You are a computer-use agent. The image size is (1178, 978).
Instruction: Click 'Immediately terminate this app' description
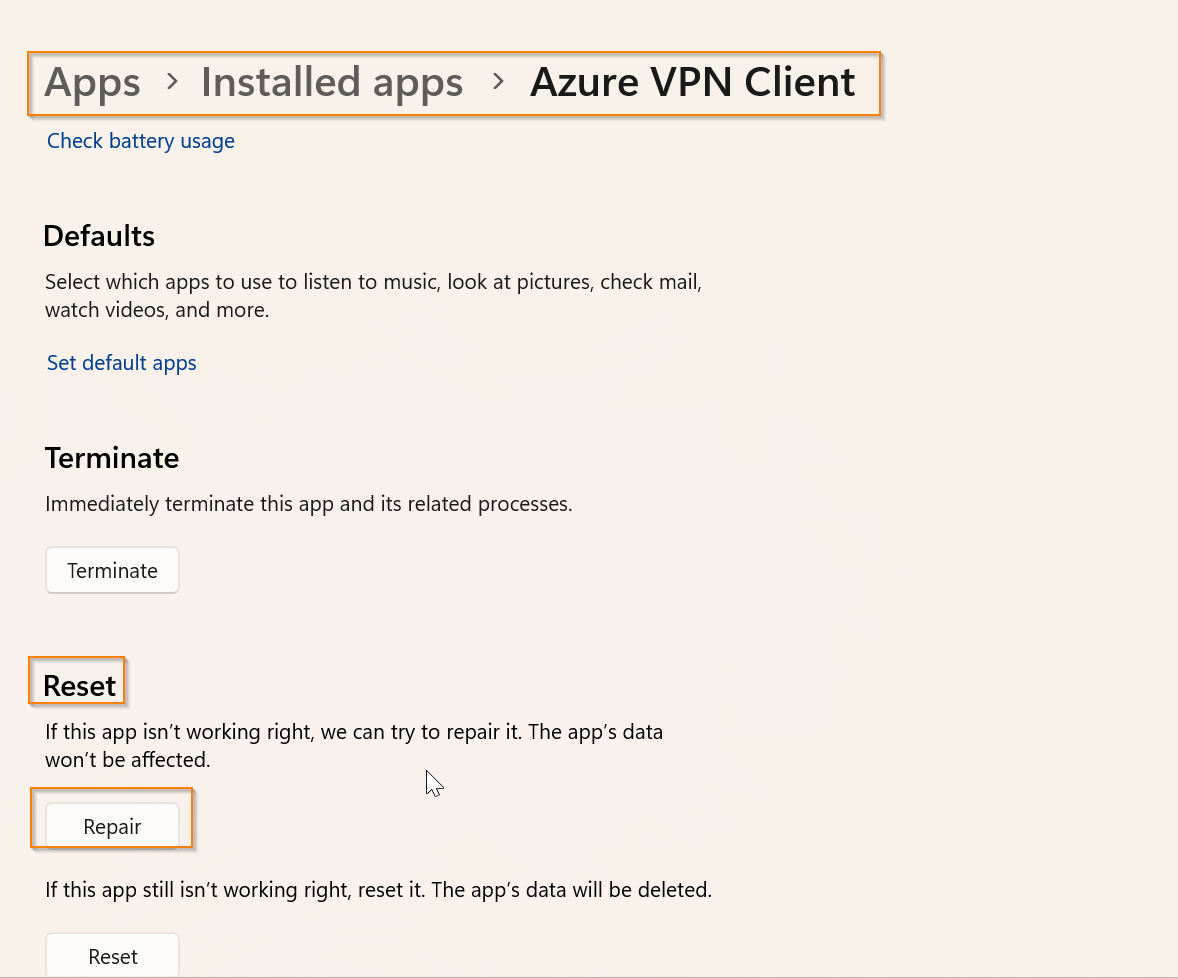click(308, 504)
